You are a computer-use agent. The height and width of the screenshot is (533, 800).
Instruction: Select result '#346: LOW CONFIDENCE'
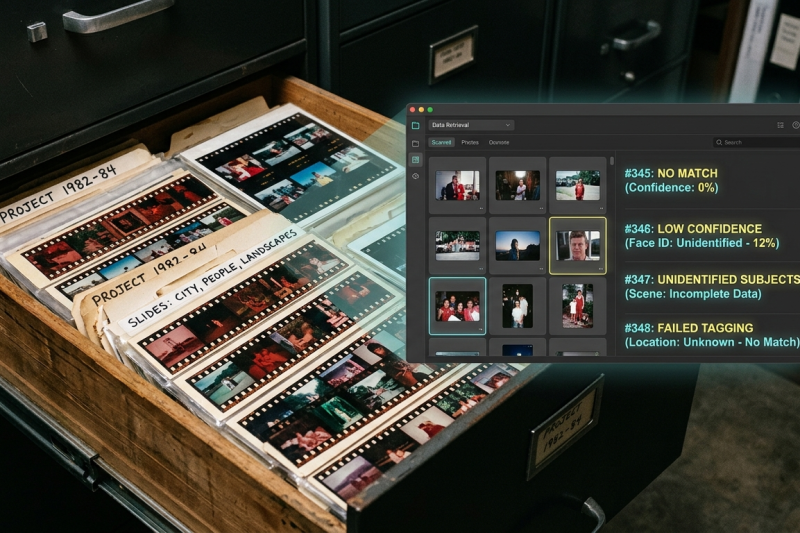pyautogui.click(x=693, y=229)
